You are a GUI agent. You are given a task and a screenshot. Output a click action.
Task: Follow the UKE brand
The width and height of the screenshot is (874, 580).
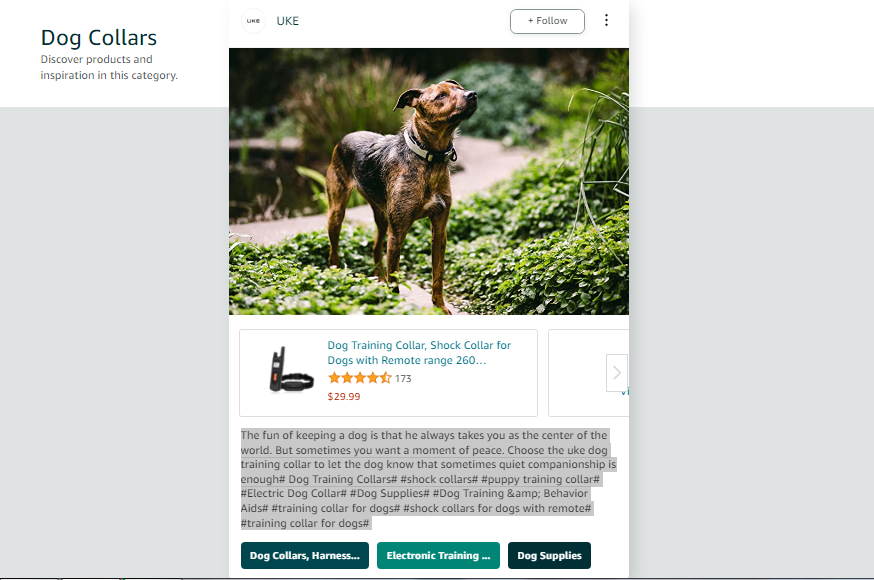coord(547,21)
